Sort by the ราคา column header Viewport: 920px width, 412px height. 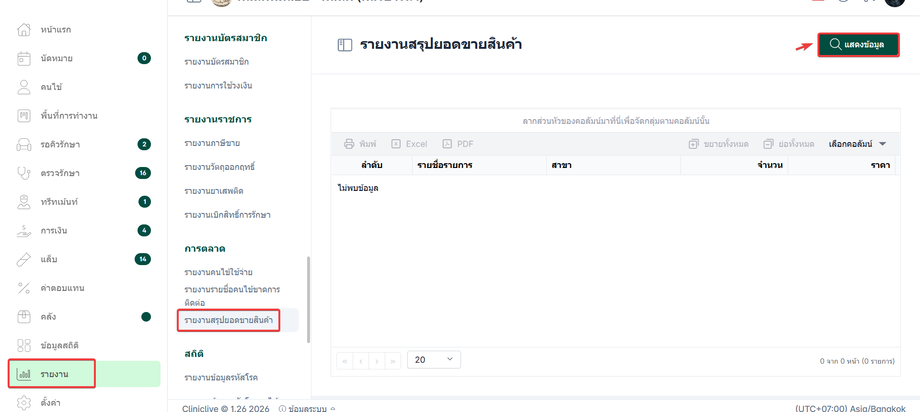pyautogui.click(x=842, y=166)
